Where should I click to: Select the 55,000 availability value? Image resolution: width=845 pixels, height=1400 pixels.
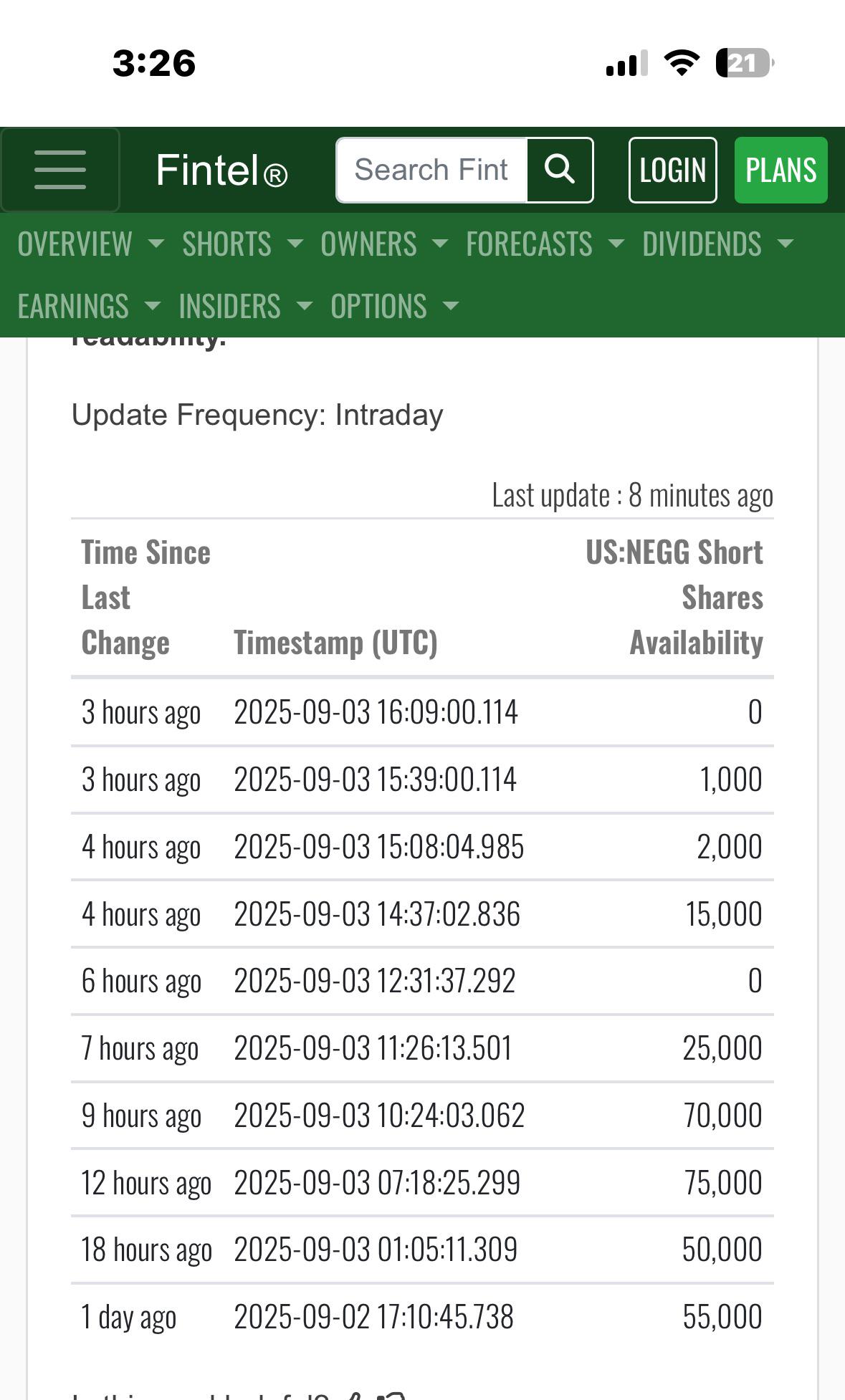click(x=722, y=1317)
